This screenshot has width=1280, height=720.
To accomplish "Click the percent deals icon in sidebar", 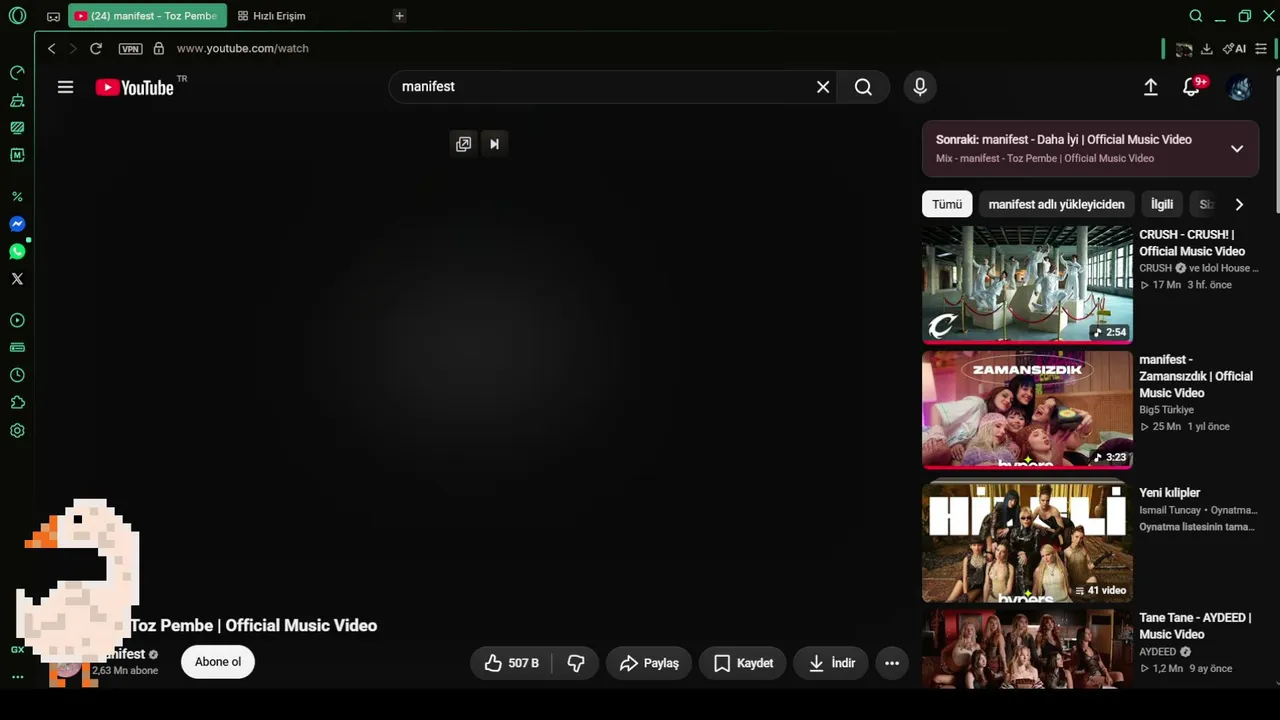I will point(17,197).
